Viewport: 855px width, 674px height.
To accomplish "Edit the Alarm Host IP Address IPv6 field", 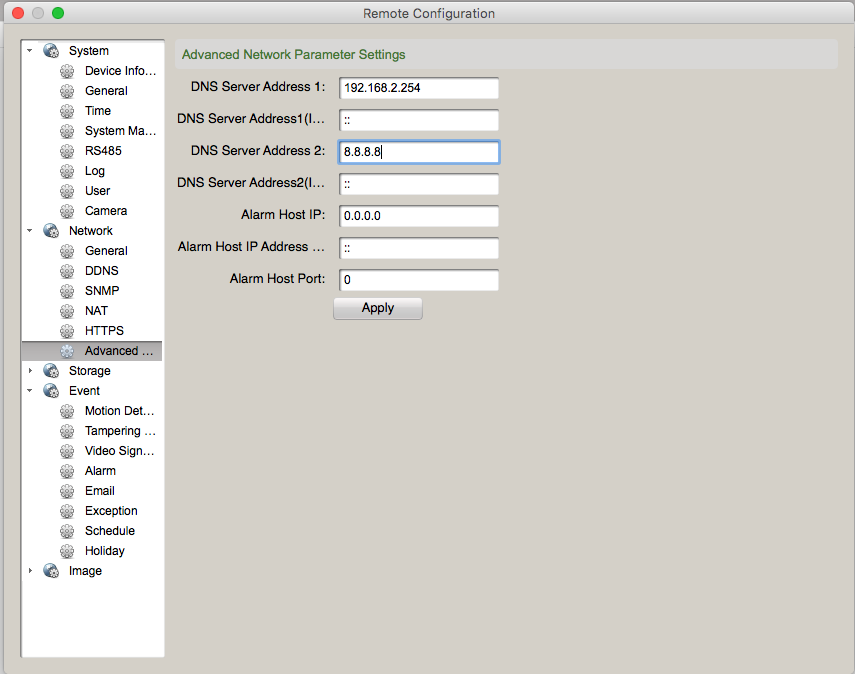I will [x=419, y=248].
